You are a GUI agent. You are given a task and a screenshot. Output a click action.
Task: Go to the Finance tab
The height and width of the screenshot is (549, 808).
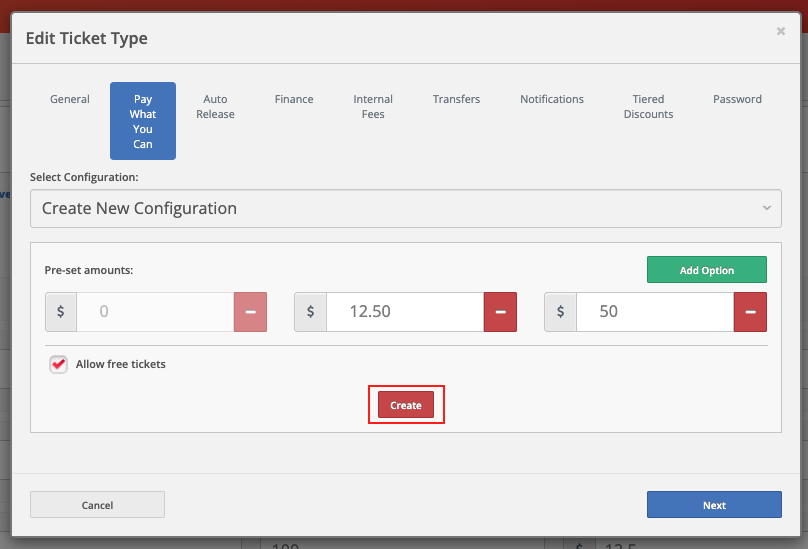294,100
